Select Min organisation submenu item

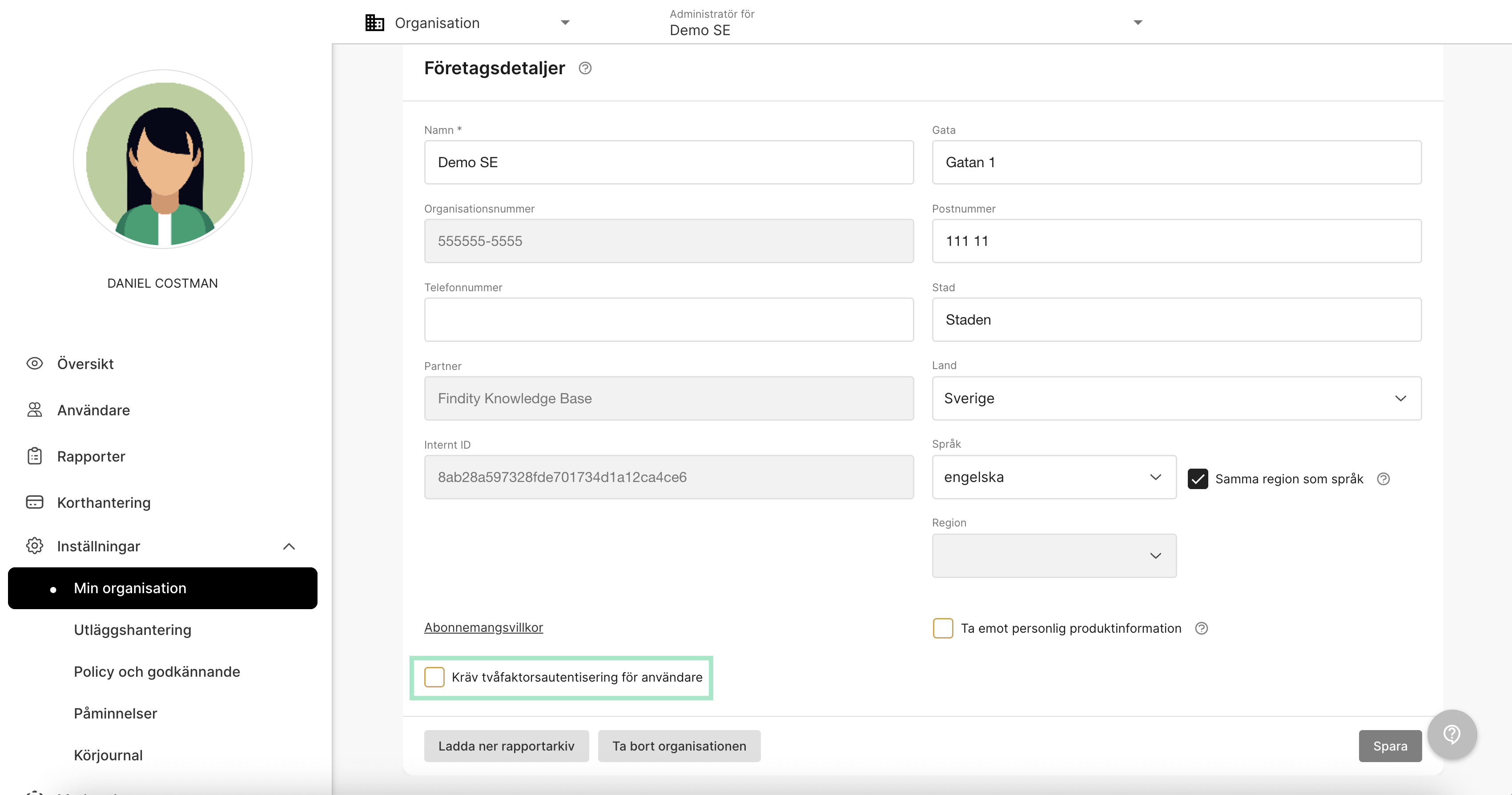tap(163, 588)
